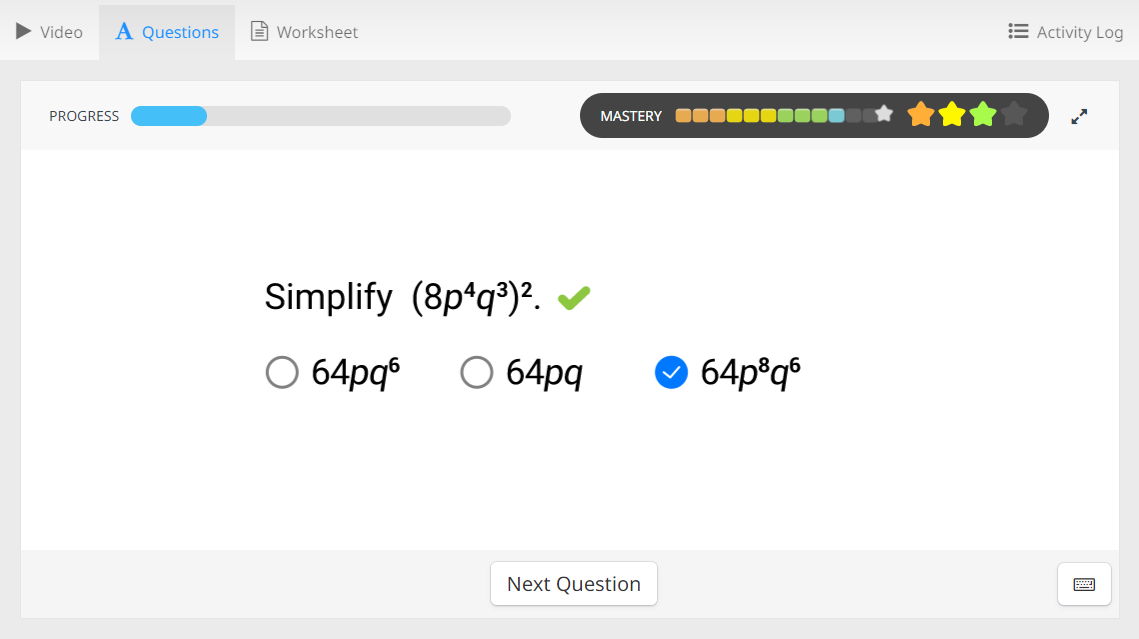1139x639 pixels.
Task: Select the checked 64p⁸q⁶ answer
Action: click(x=671, y=372)
